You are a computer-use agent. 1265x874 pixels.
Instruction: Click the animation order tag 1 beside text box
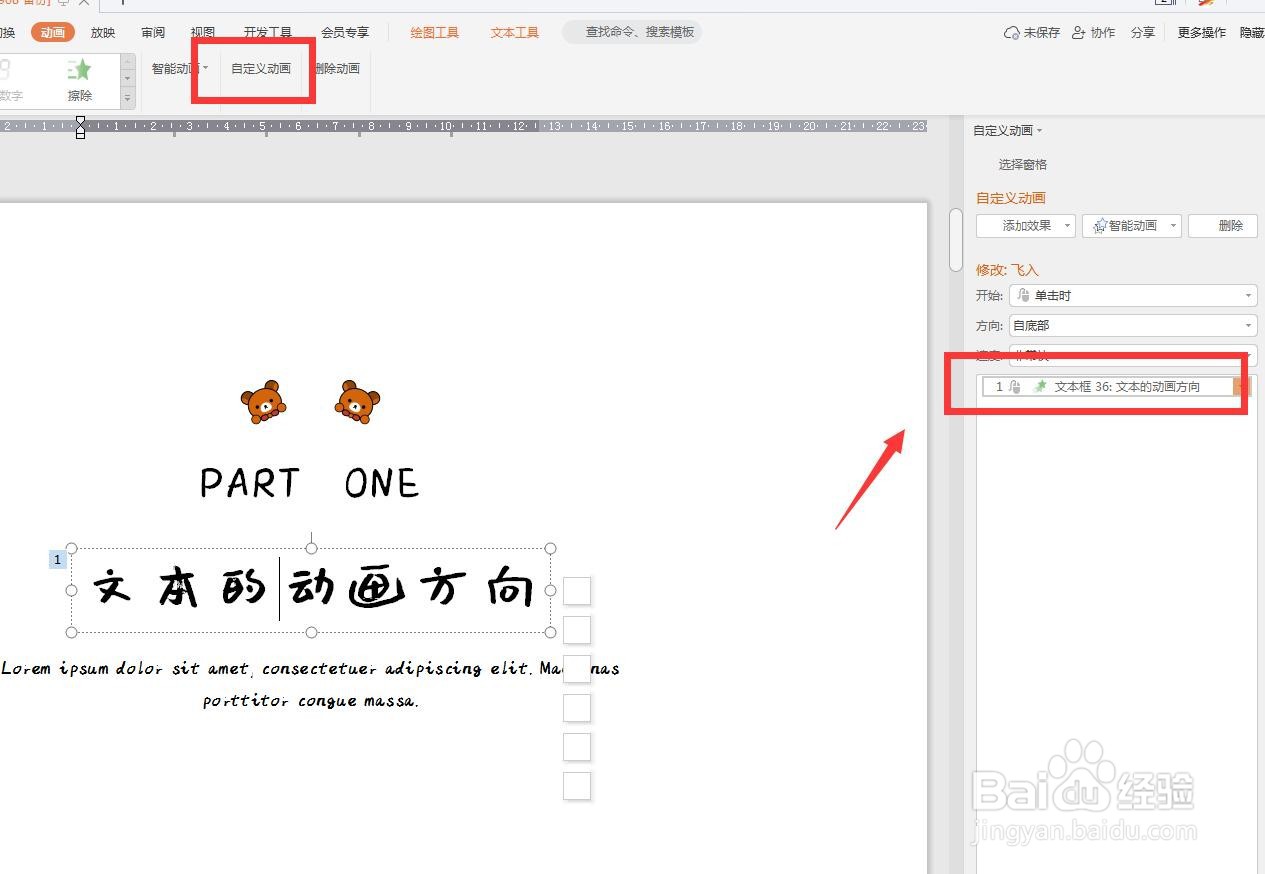click(58, 560)
